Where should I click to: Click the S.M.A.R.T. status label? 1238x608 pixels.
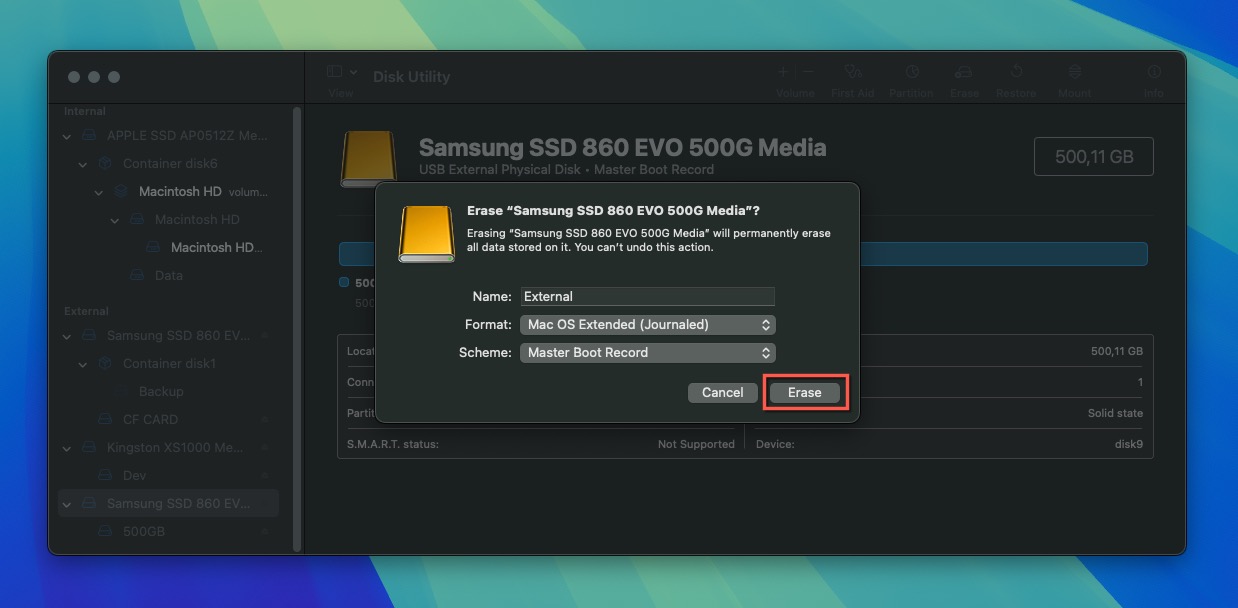(393, 444)
